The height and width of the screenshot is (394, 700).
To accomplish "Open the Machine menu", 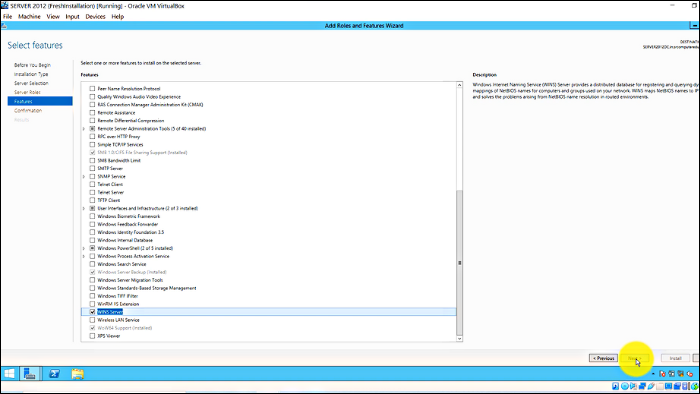I will 29,17.
